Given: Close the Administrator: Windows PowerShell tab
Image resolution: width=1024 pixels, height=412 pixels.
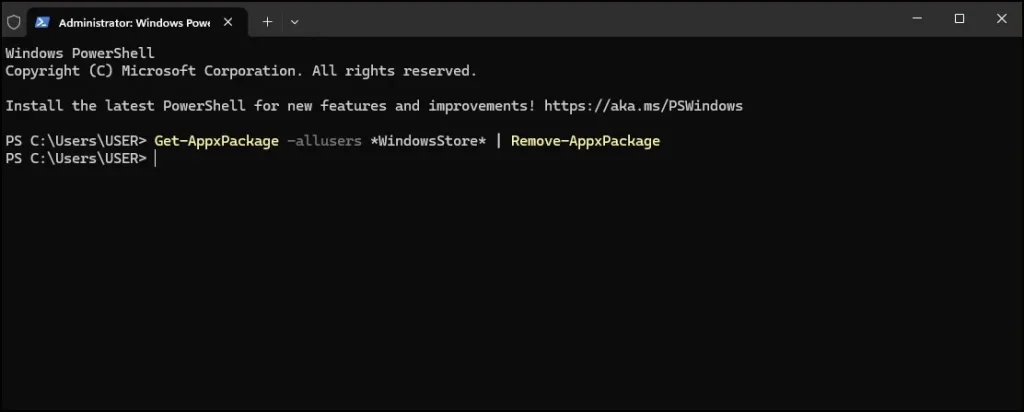Looking at the screenshot, I should click(228, 22).
